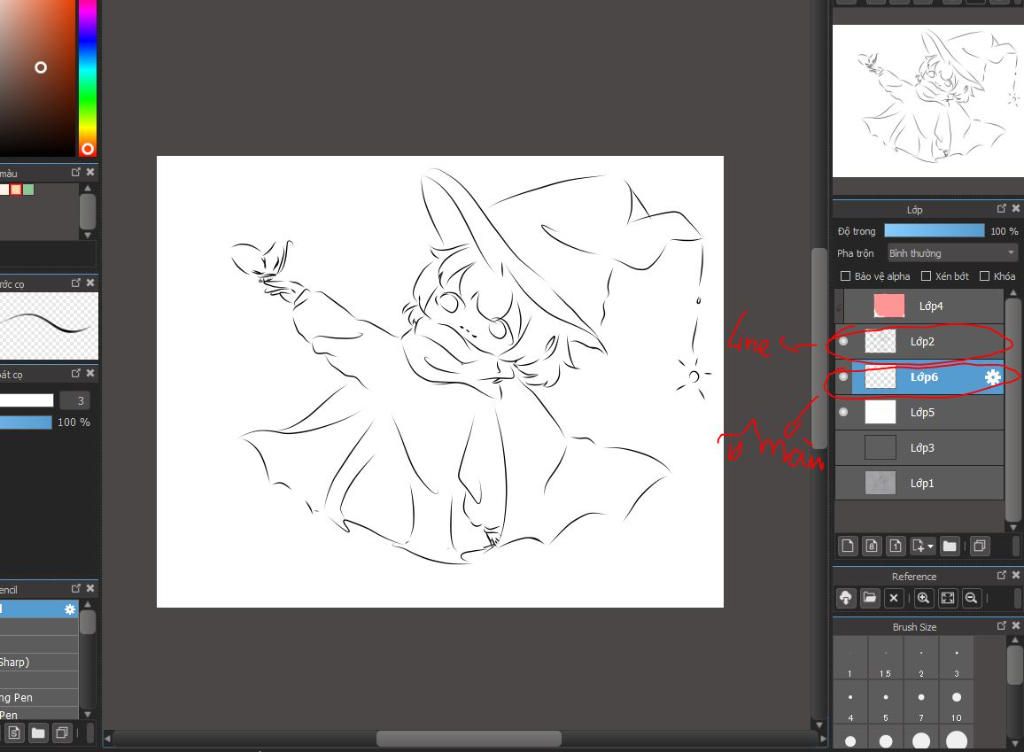Fit reference image to panel

[948, 598]
